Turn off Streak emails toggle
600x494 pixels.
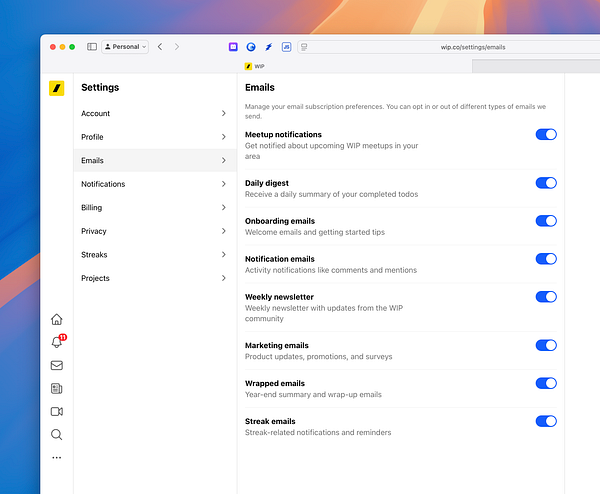(546, 421)
